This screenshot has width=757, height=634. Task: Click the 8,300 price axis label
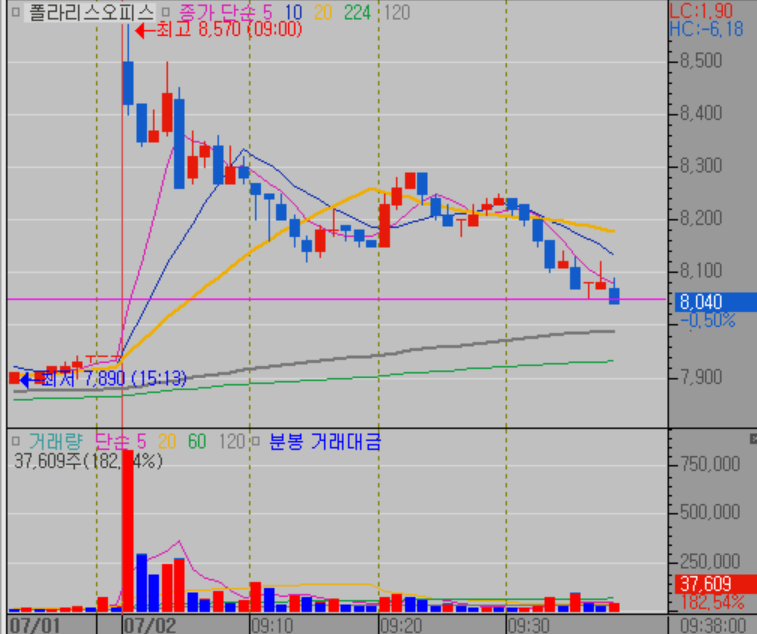701,166
